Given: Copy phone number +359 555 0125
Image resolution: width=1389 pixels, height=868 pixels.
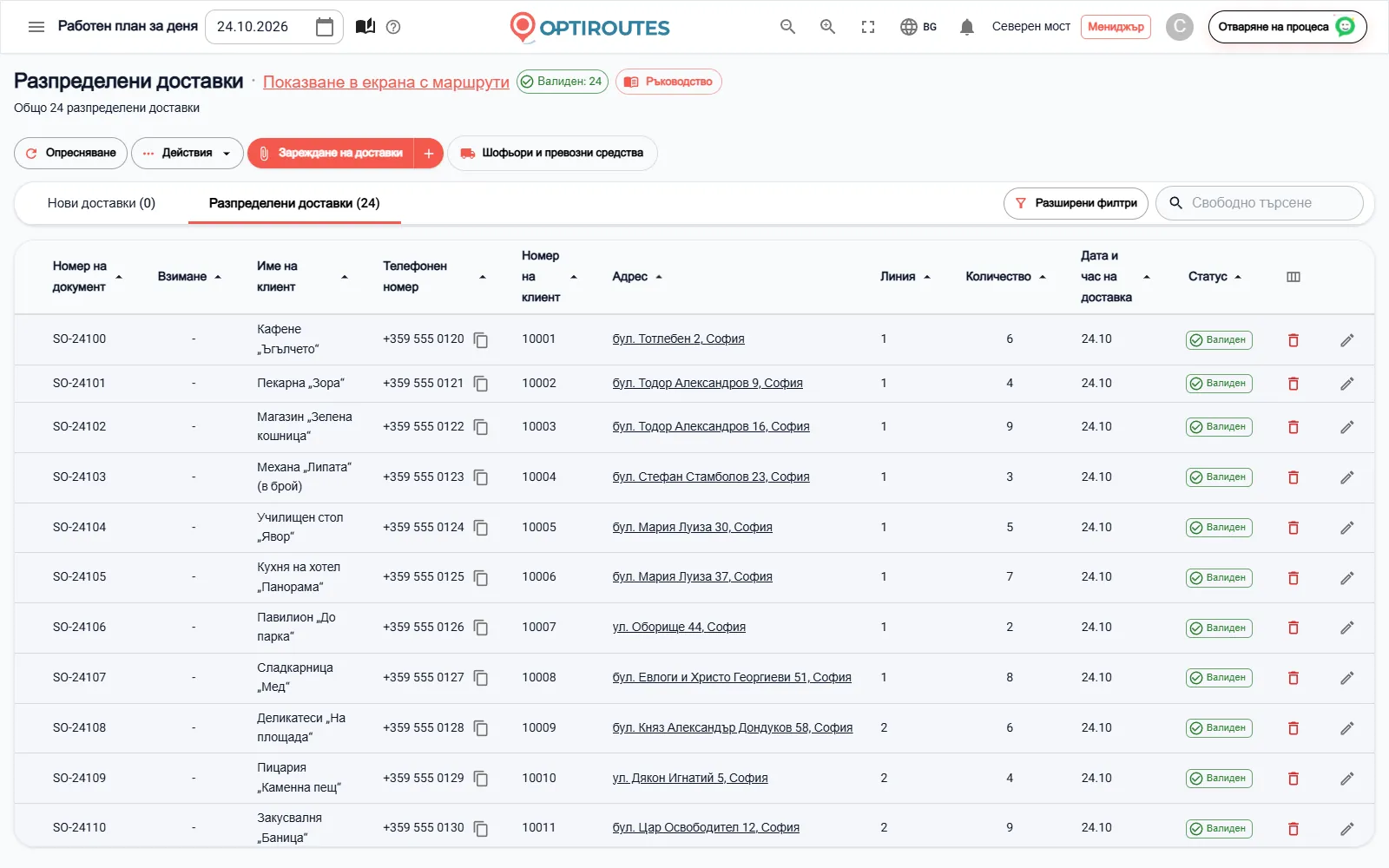Looking at the screenshot, I should [x=481, y=578].
